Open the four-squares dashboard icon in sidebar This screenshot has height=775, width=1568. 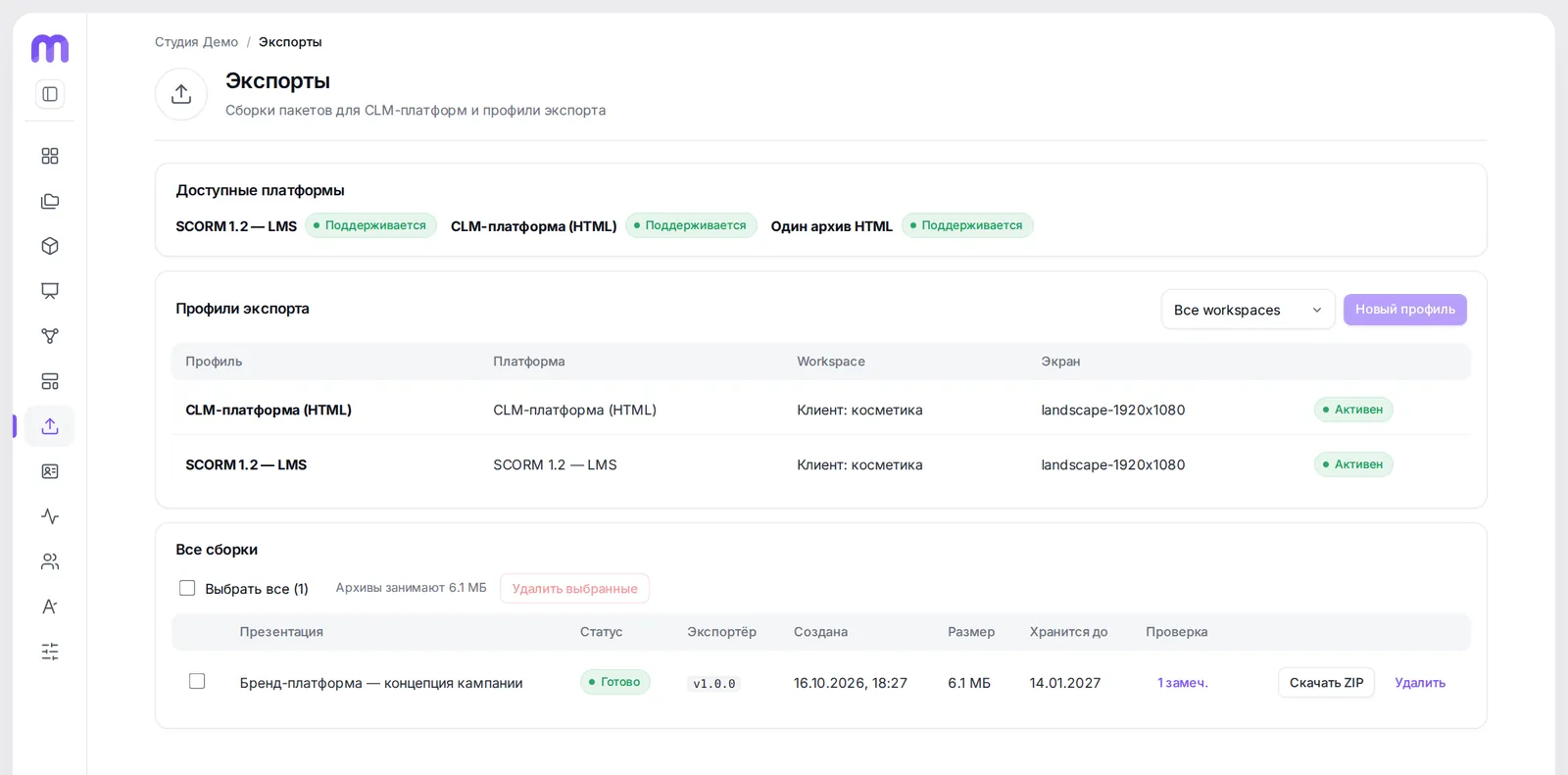tap(50, 156)
